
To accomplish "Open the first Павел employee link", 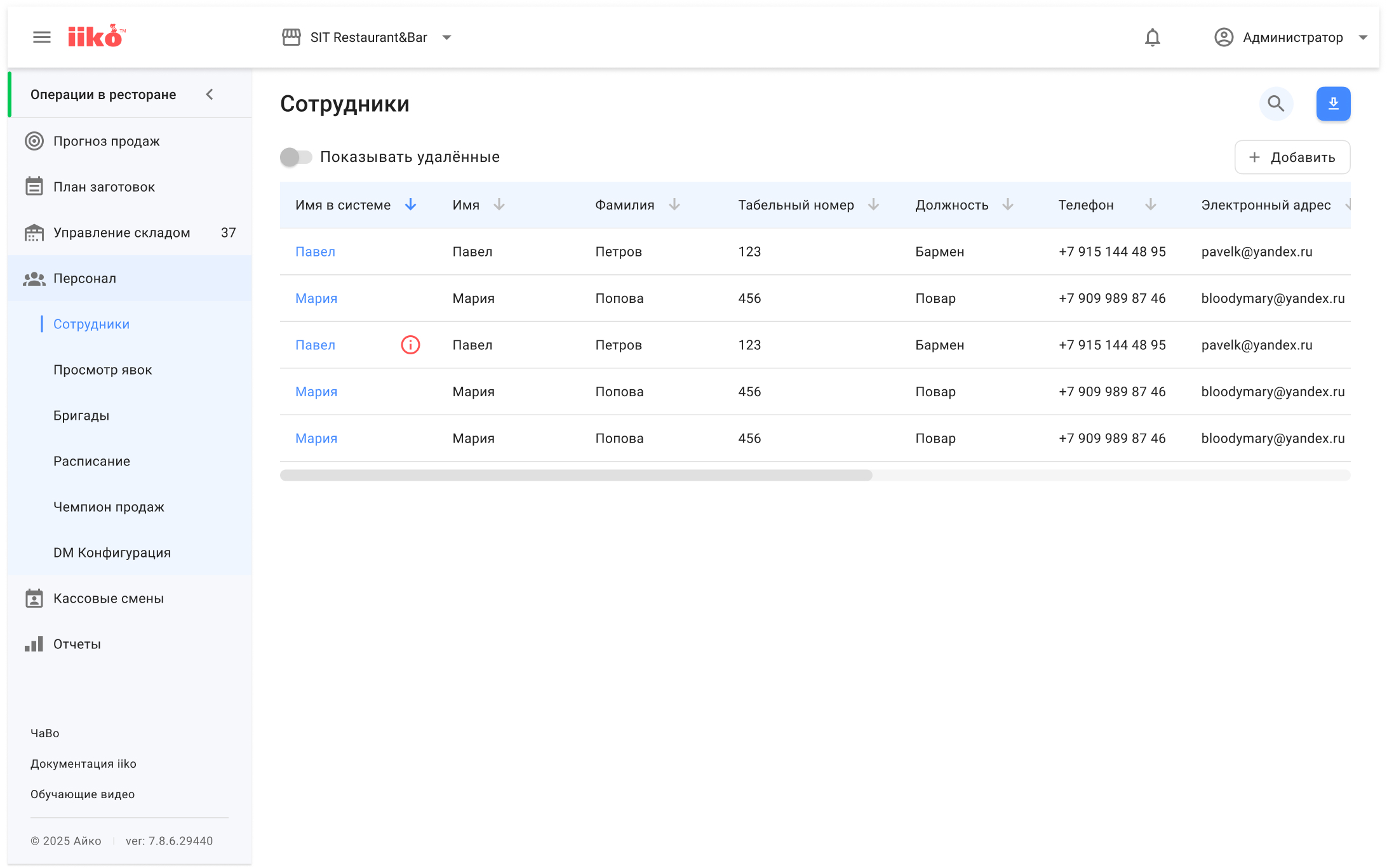I will click(x=315, y=251).
